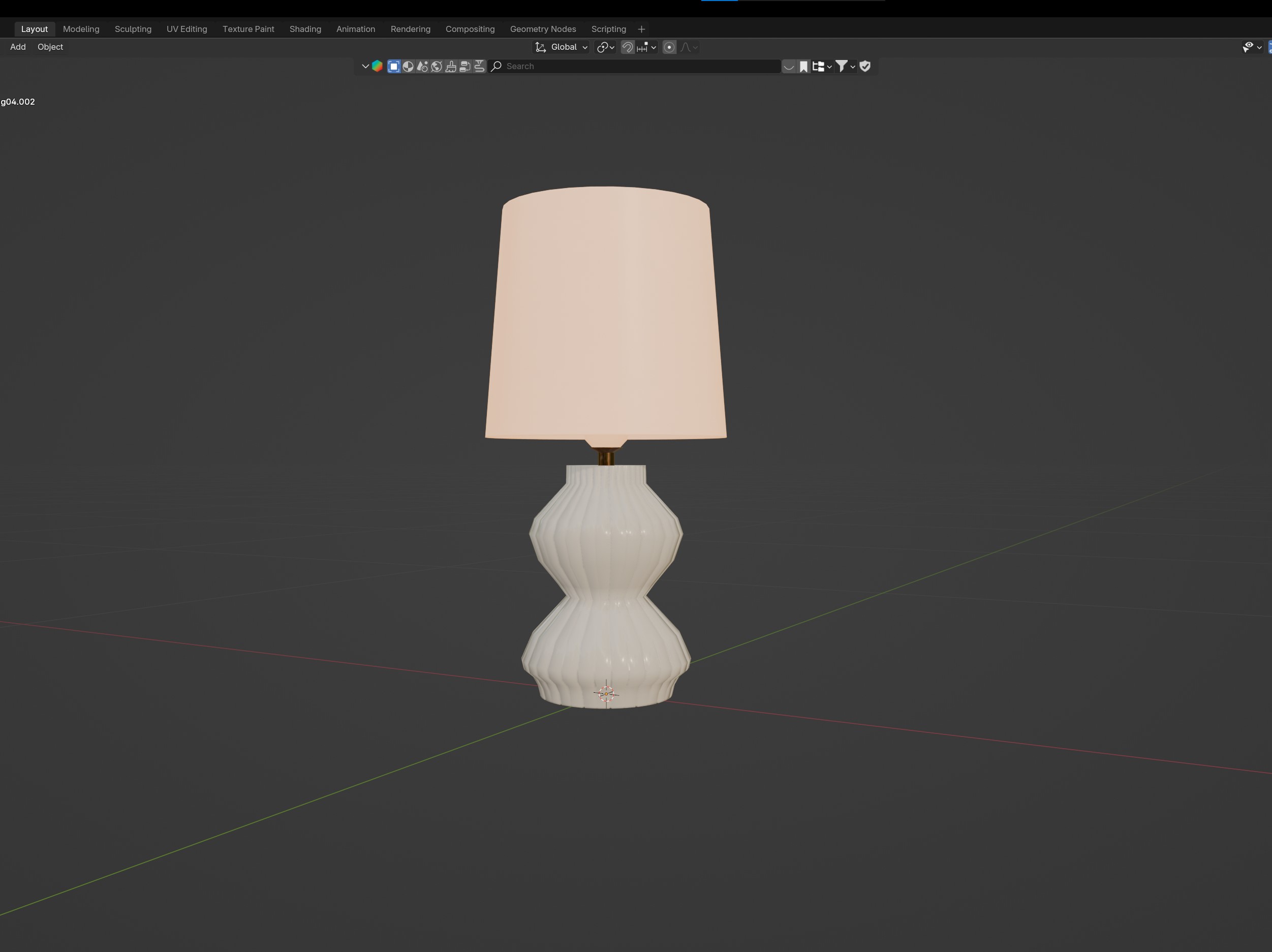
Task: Toggle proportional editing
Action: [669, 47]
